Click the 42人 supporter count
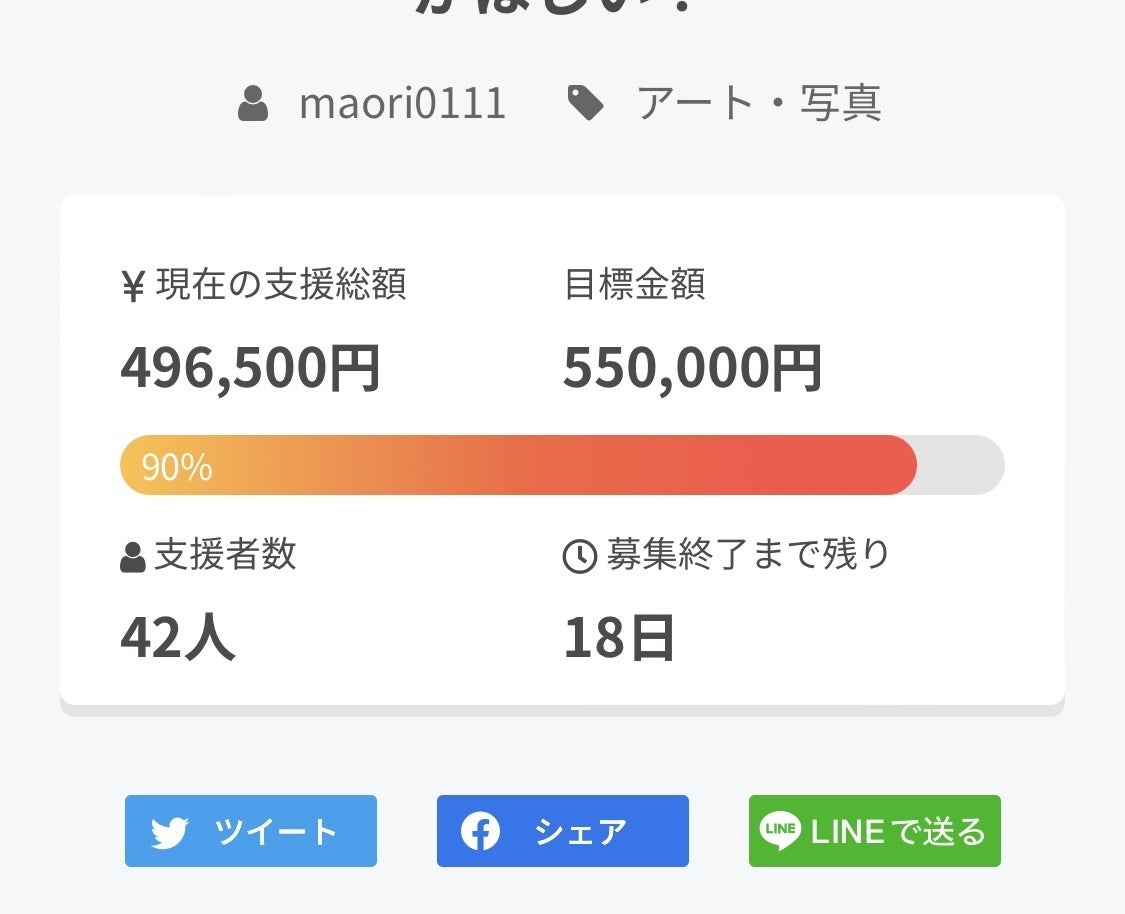 pyautogui.click(x=178, y=638)
